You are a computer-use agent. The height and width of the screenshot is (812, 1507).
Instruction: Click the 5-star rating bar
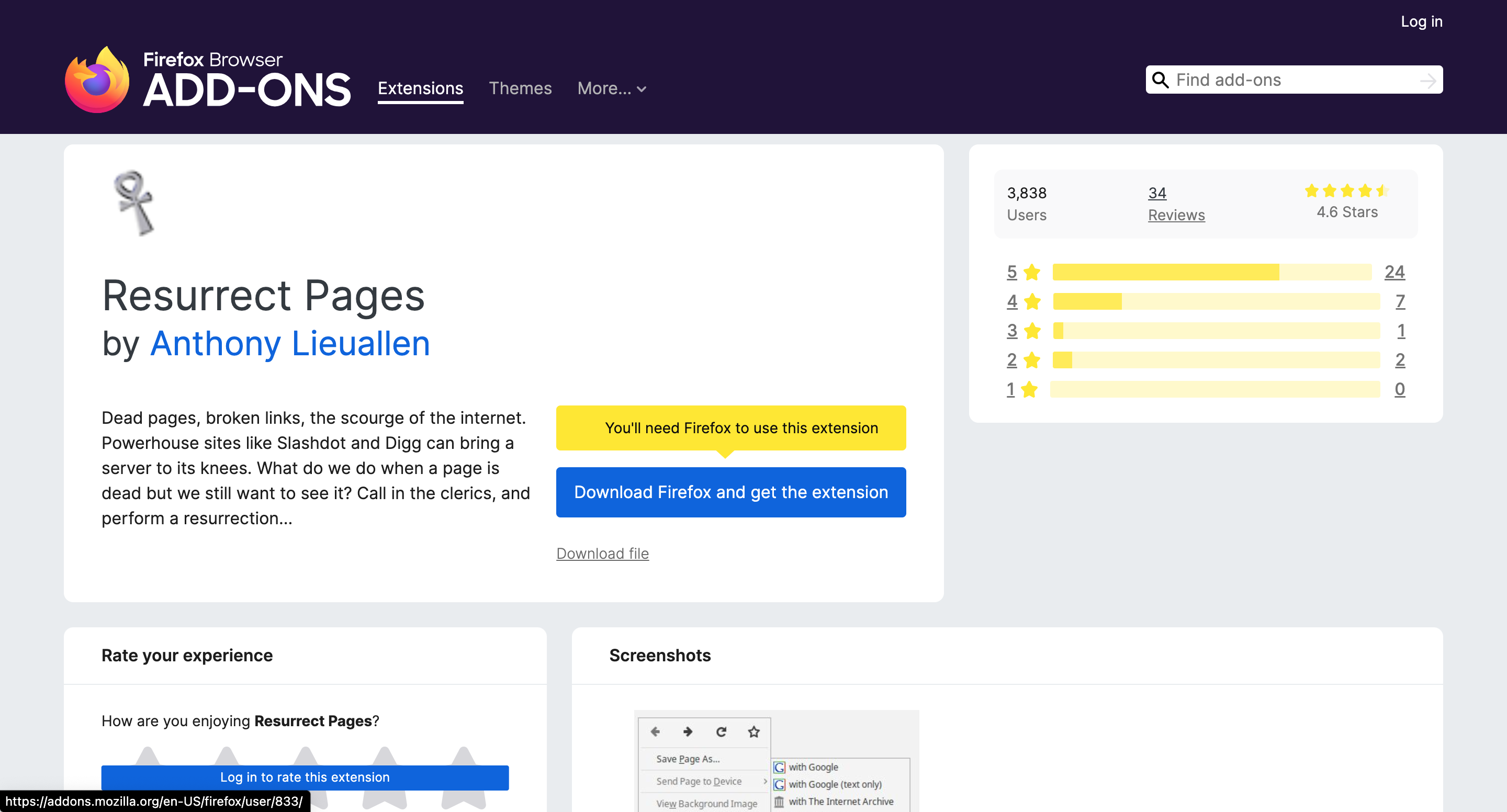[x=1212, y=272]
